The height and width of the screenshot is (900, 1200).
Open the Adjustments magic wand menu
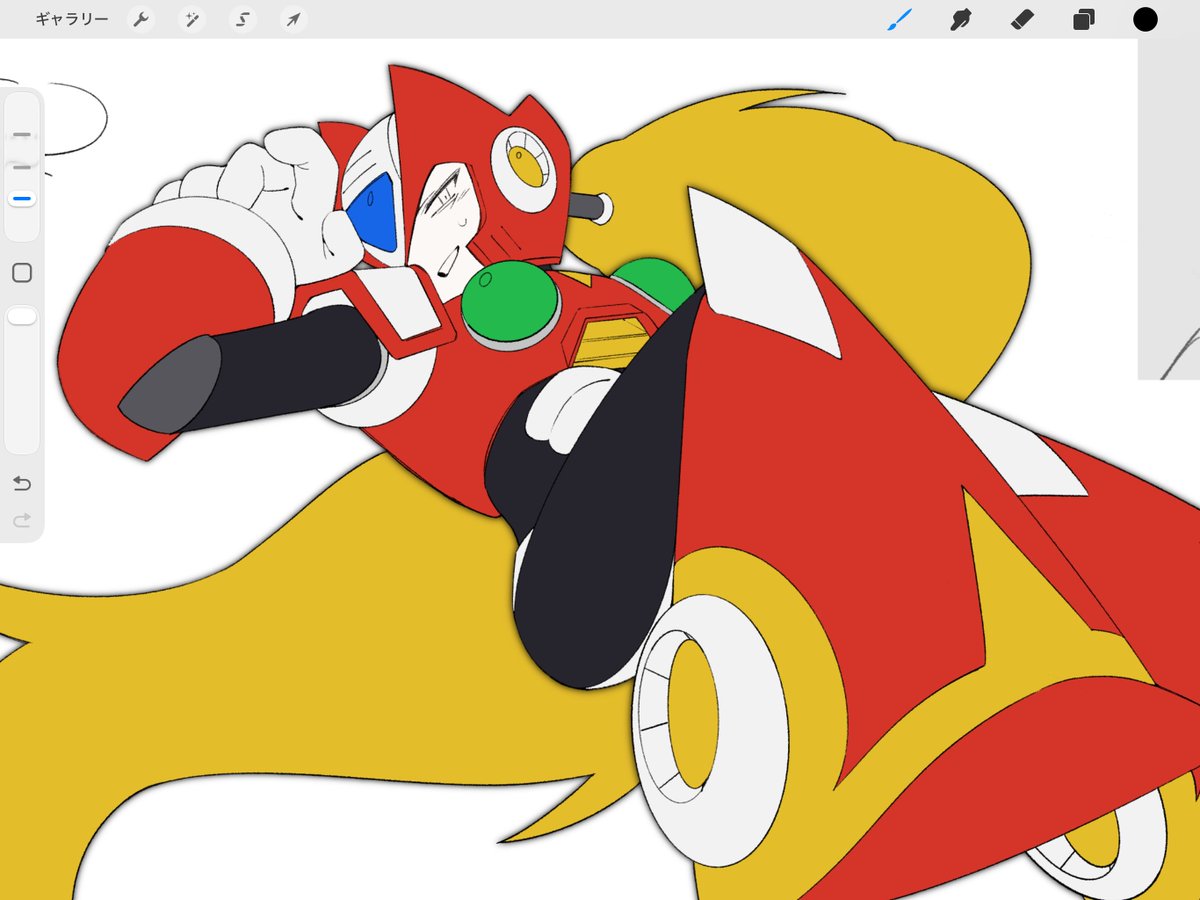191,19
